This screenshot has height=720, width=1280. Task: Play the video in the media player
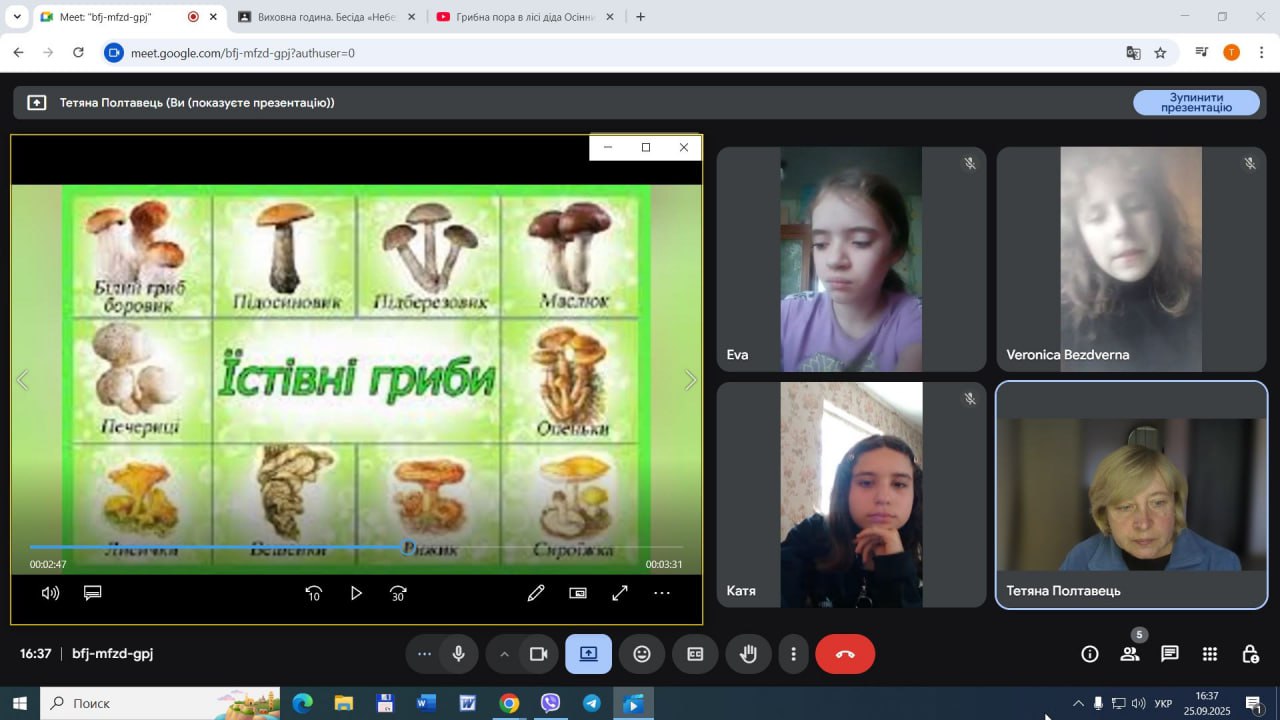click(x=356, y=593)
